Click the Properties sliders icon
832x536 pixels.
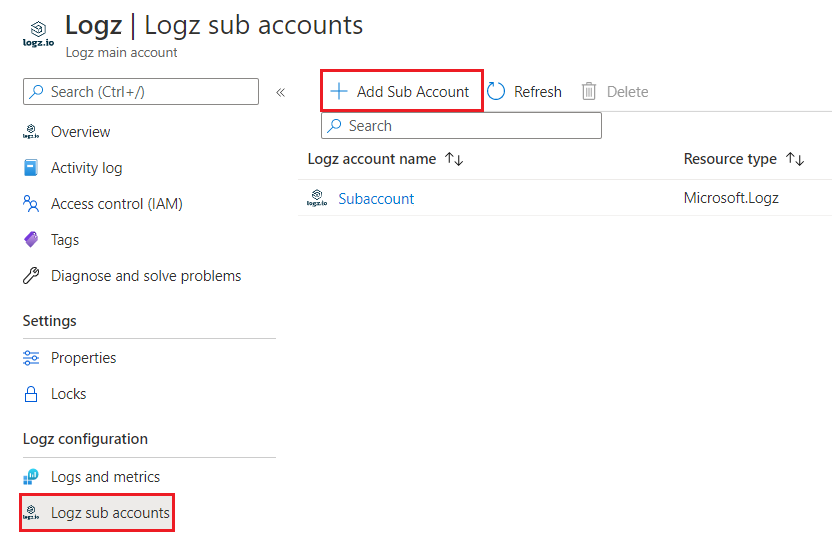pos(31,358)
